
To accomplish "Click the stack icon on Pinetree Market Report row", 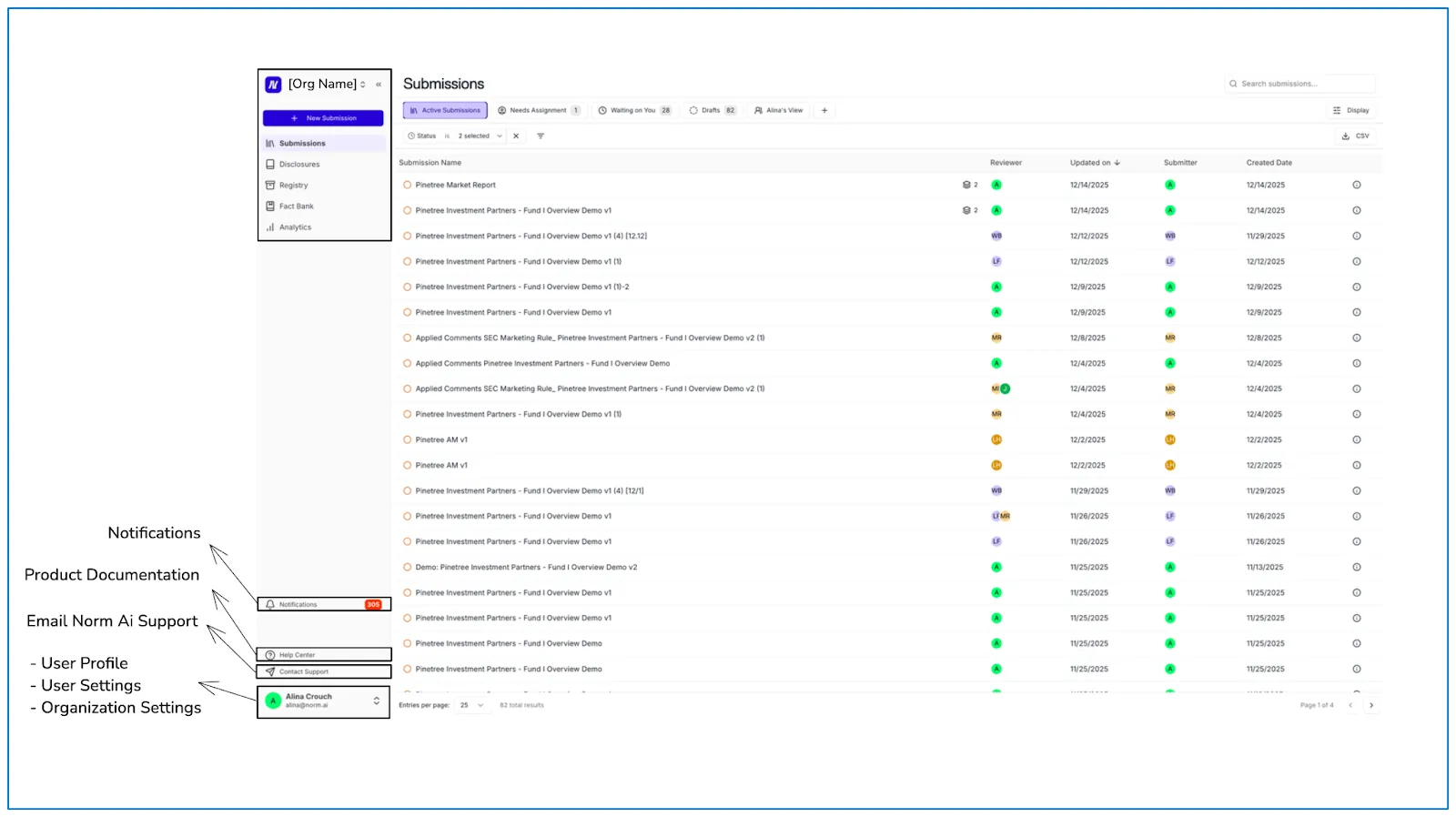I will 966,185.
